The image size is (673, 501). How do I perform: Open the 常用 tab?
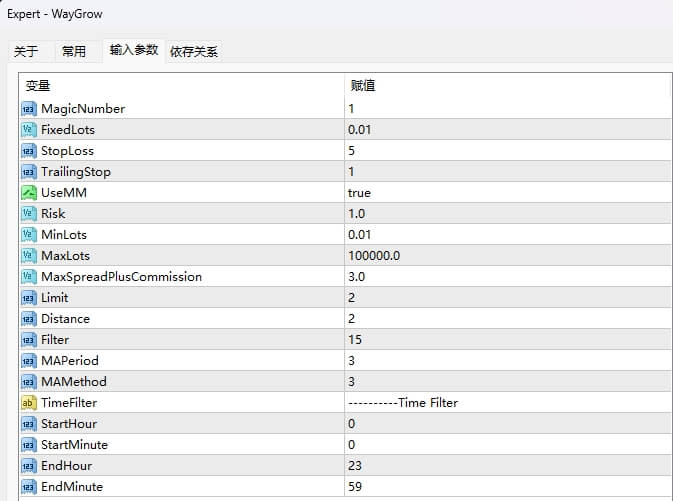click(x=74, y=52)
